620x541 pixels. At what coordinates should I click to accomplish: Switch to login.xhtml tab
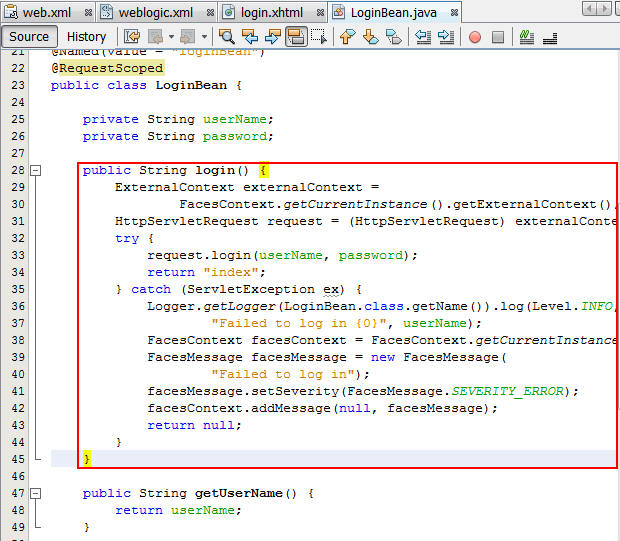[272, 13]
